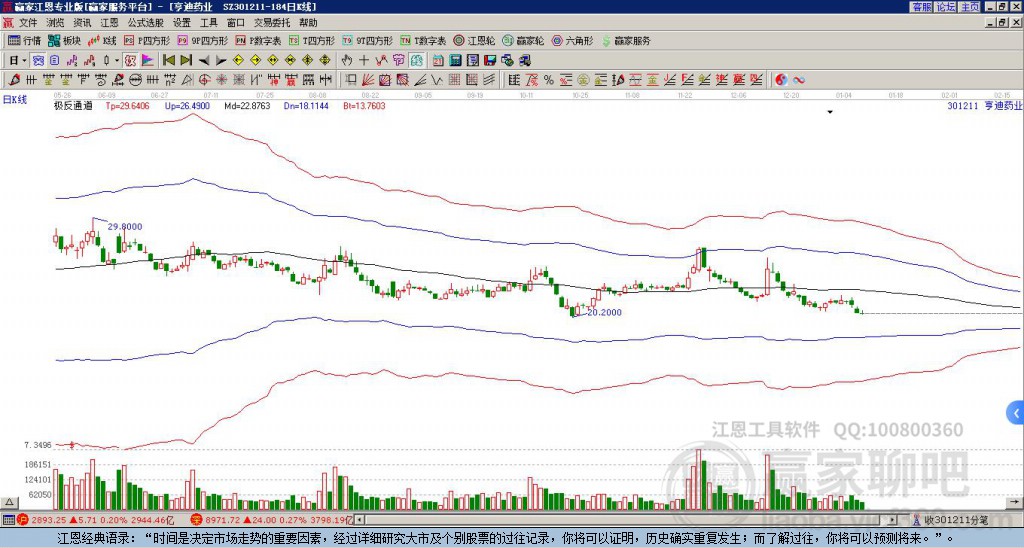Click the yellow diamond left-arrow icon
Image resolution: width=1024 pixels, height=548 pixels.
click(238, 61)
